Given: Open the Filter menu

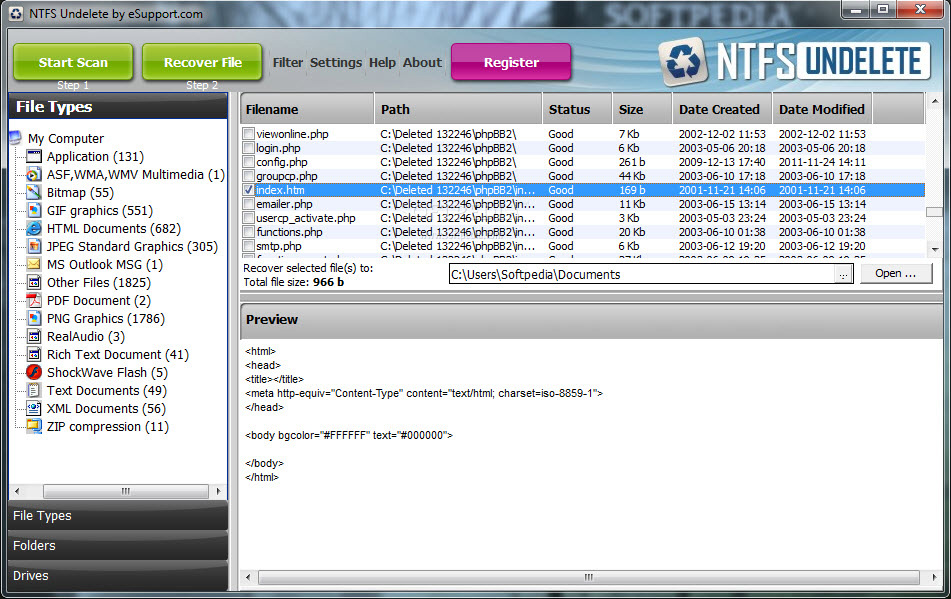Looking at the screenshot, I should pos(288,62).
